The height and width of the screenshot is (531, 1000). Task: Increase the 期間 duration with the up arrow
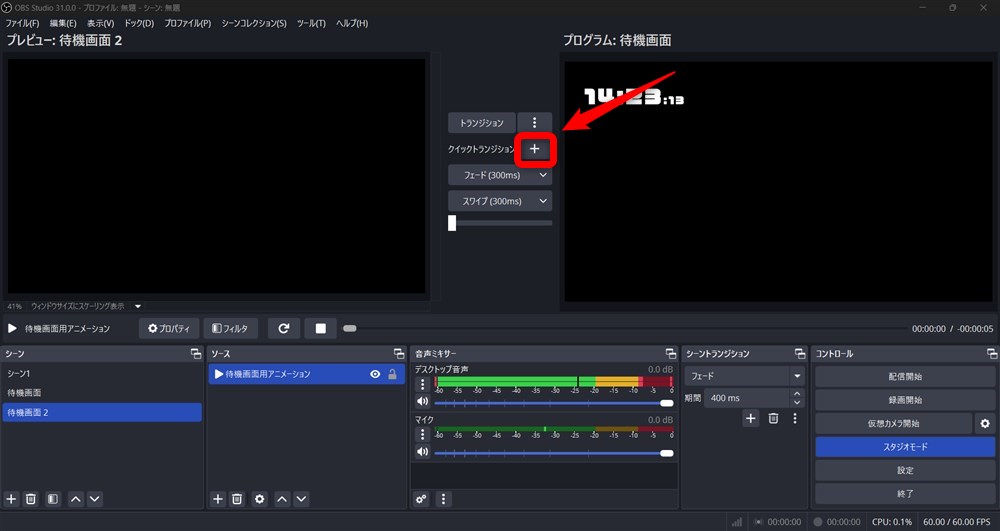[797, 394]
